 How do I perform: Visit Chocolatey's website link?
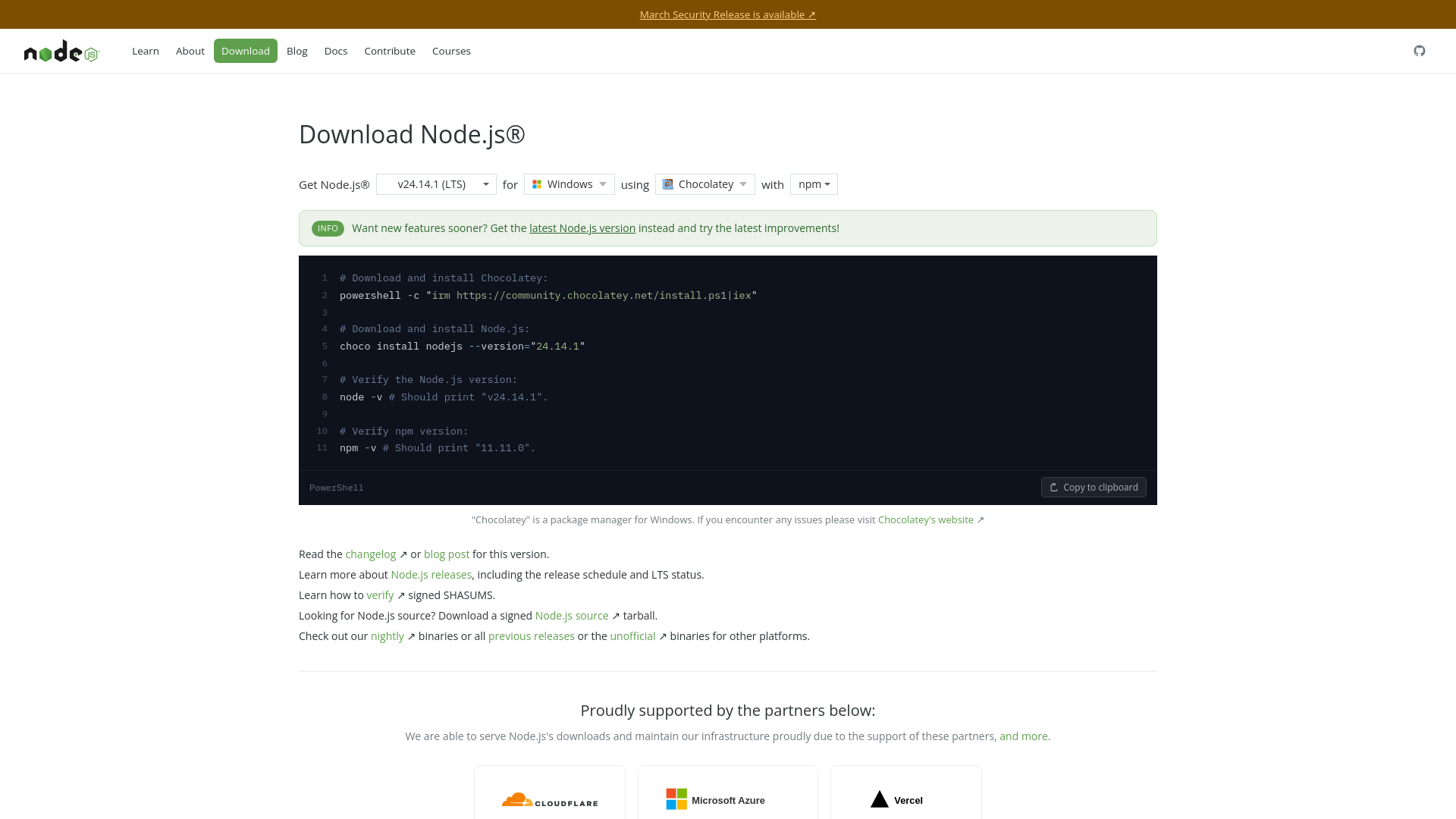coord(926,520)
